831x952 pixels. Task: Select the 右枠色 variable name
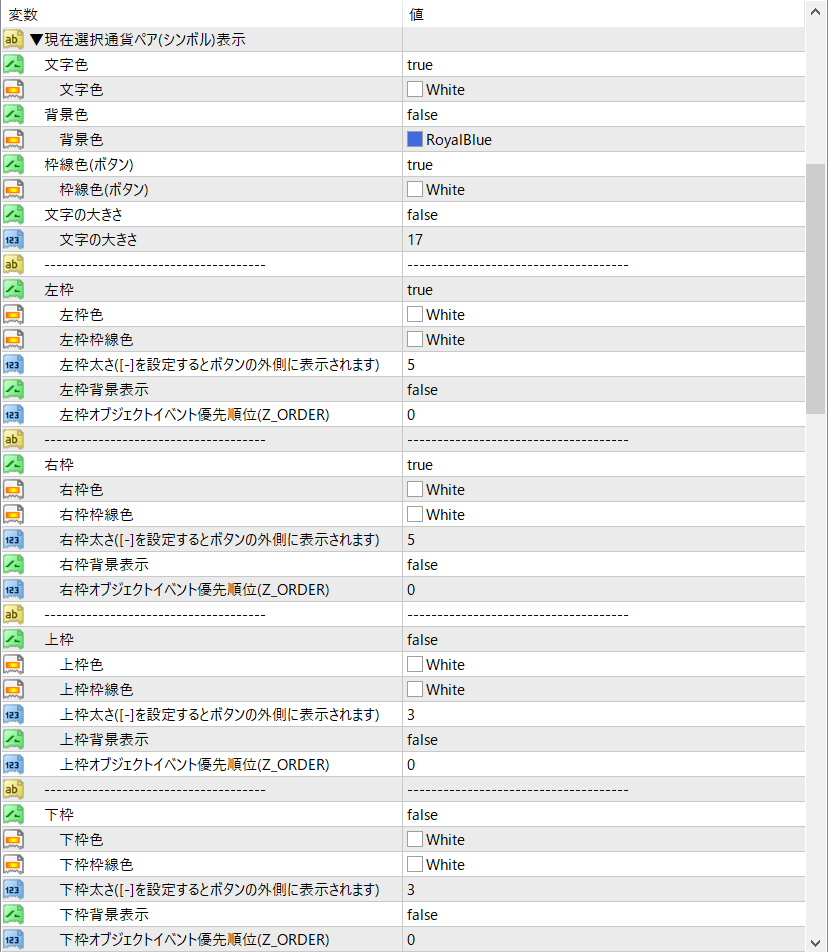81,490
